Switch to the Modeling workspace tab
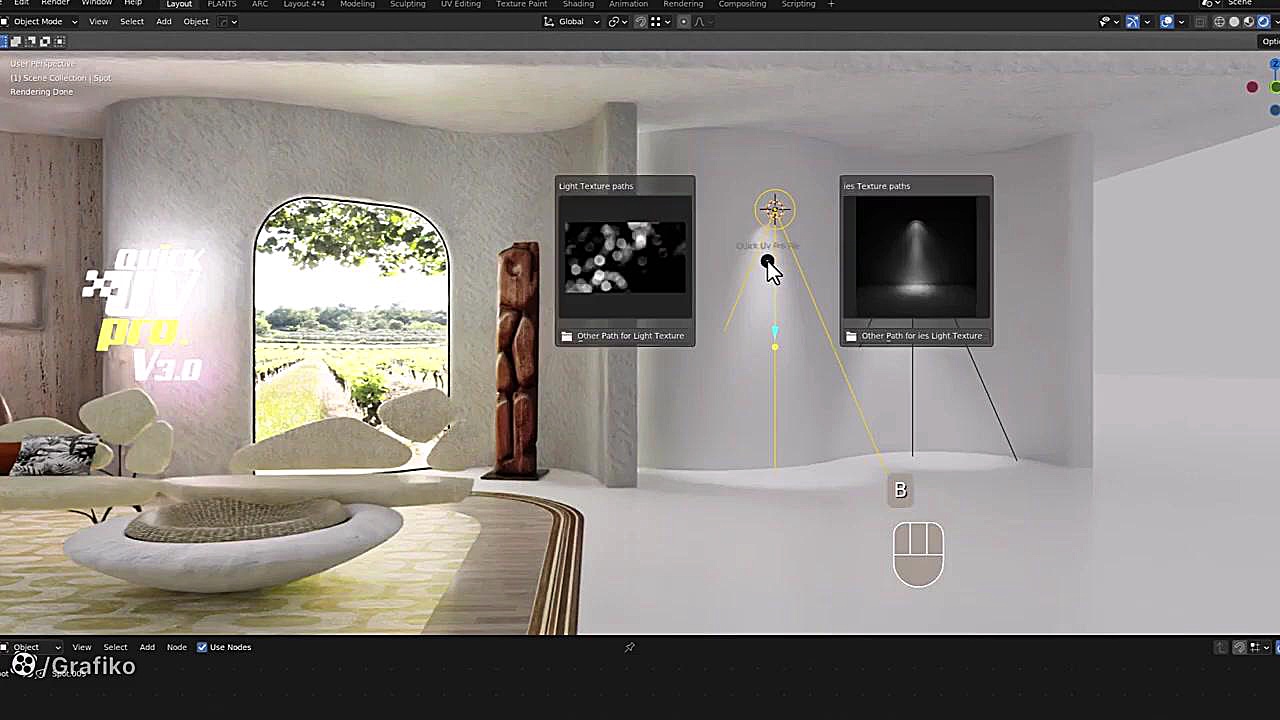Screen dimensions: 1280x720 [357, 4]
